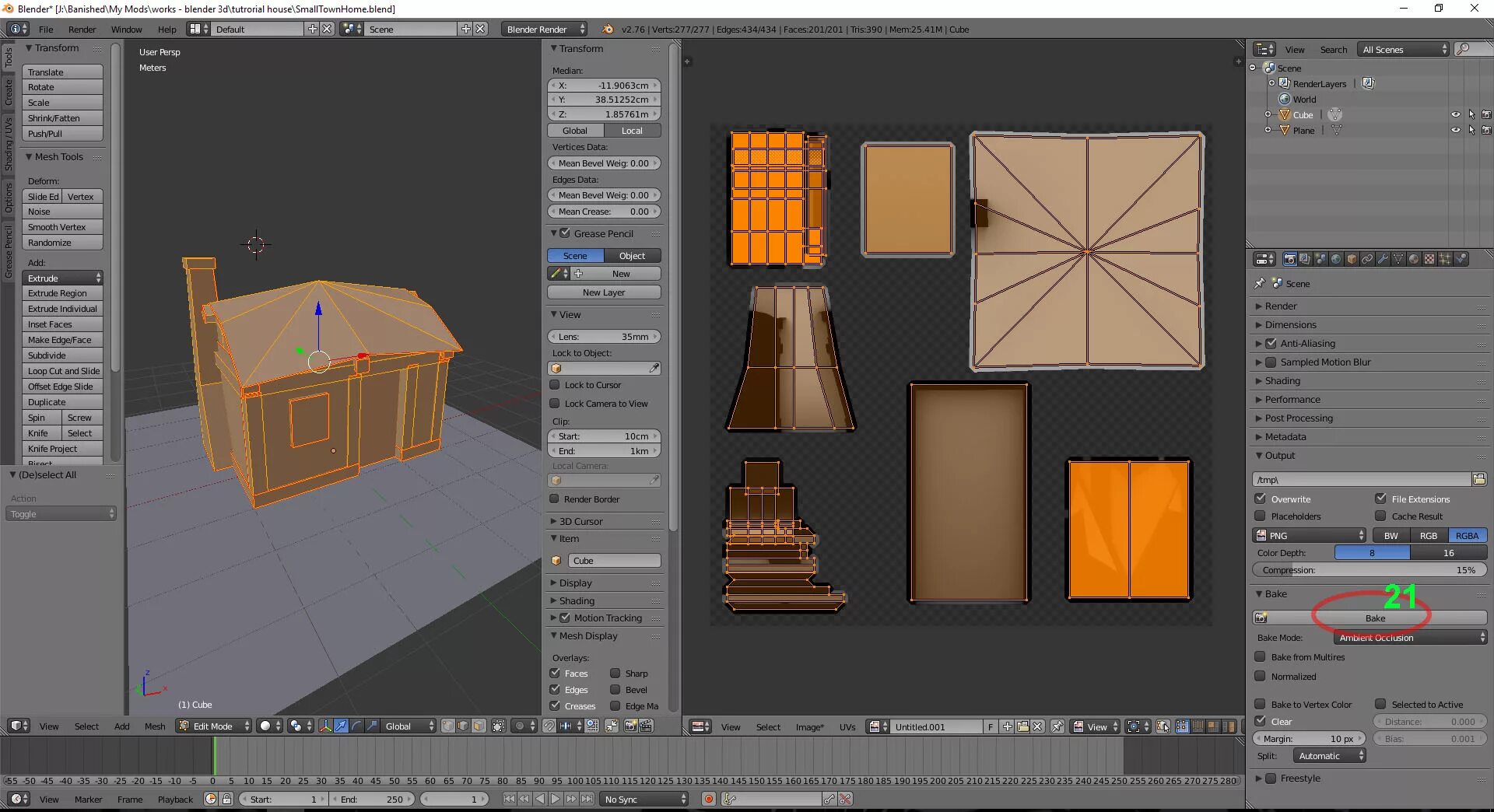Toggle Render Border checkbox
This screenshot has width=1494, height=812.
coord(555,499)
